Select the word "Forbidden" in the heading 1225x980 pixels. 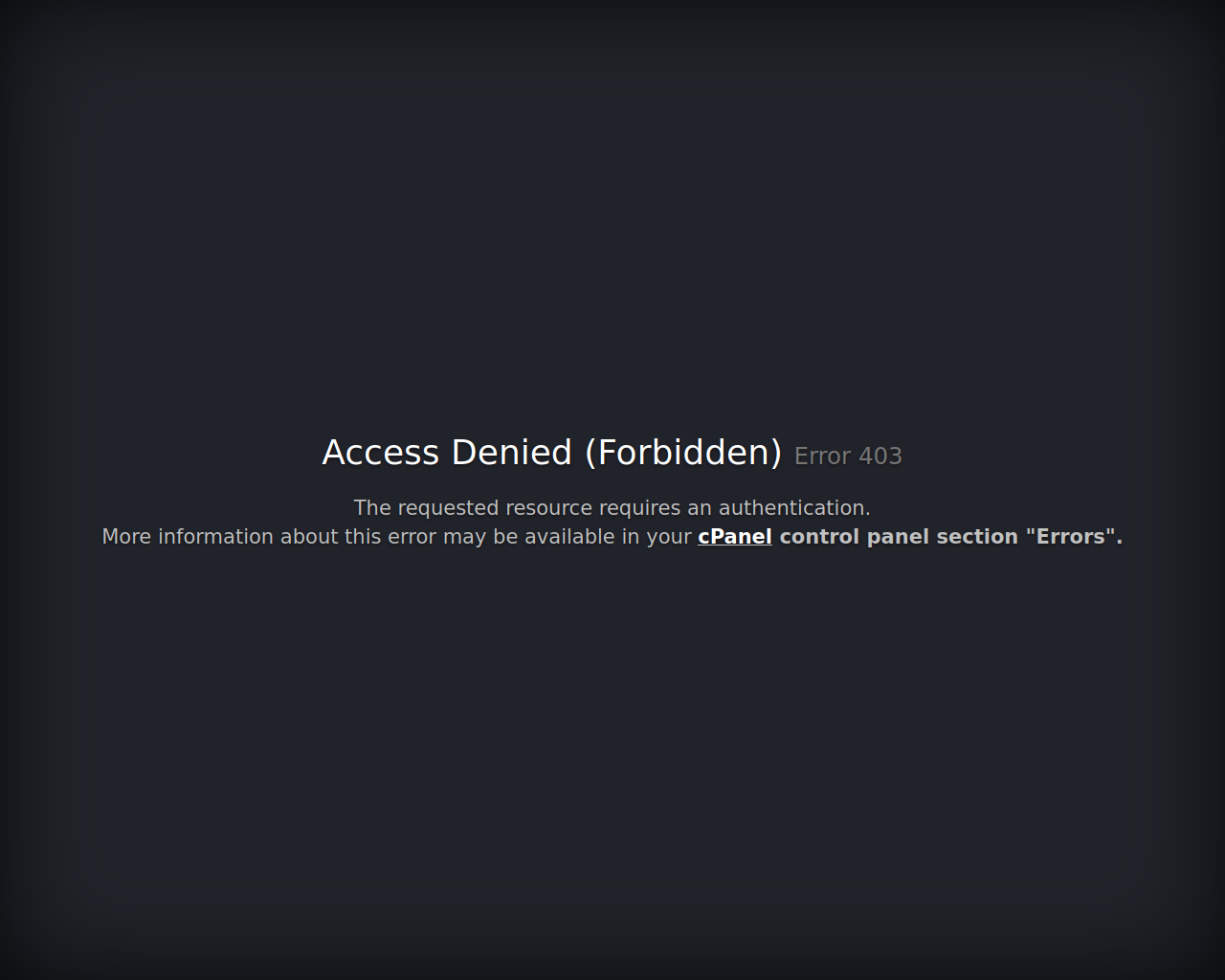point(684,453)
